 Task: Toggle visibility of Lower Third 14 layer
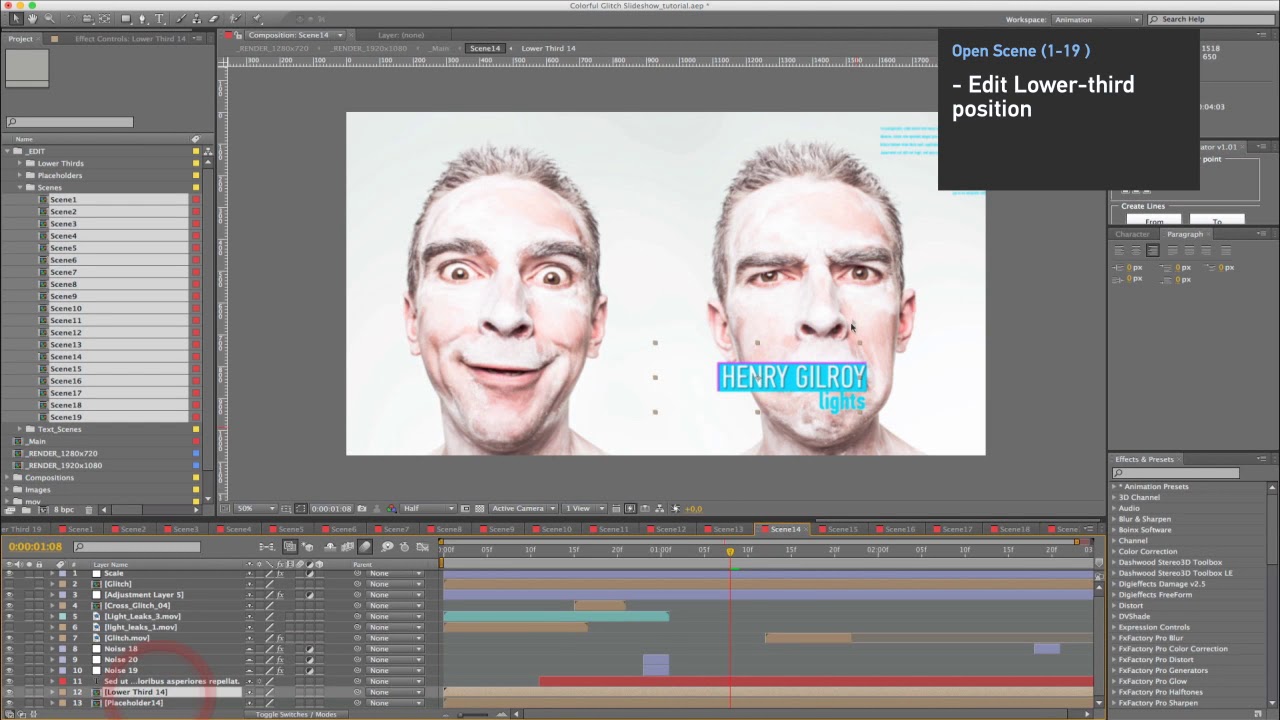(x=9, y=692)
